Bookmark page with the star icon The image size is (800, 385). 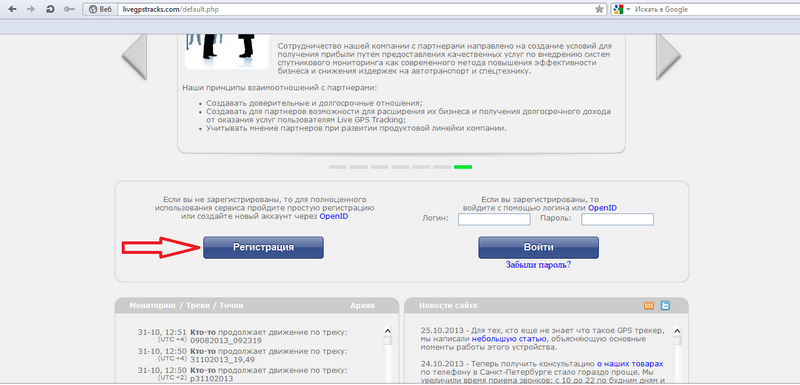pos(599,9)
